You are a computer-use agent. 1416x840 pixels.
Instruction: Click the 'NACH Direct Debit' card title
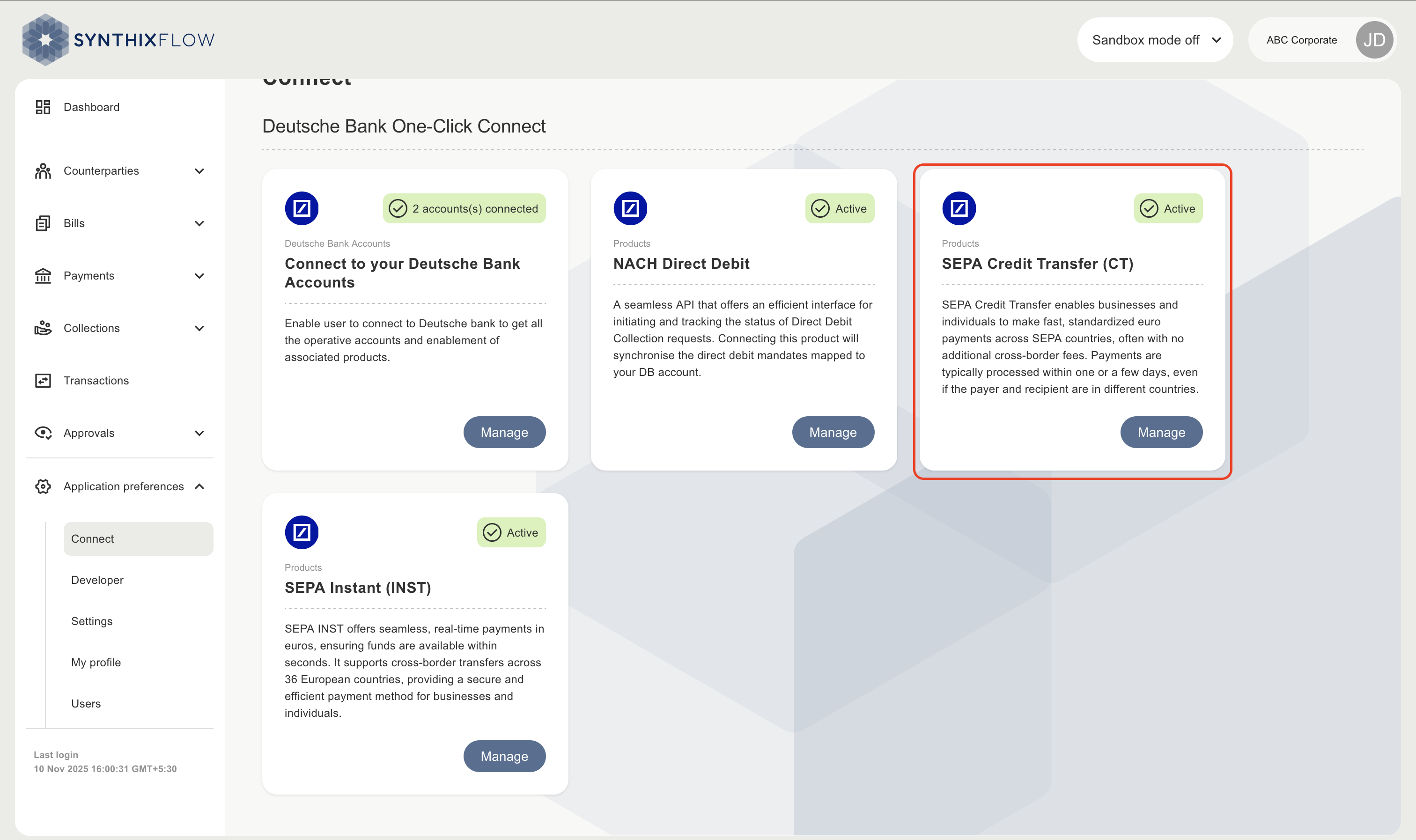681,264
